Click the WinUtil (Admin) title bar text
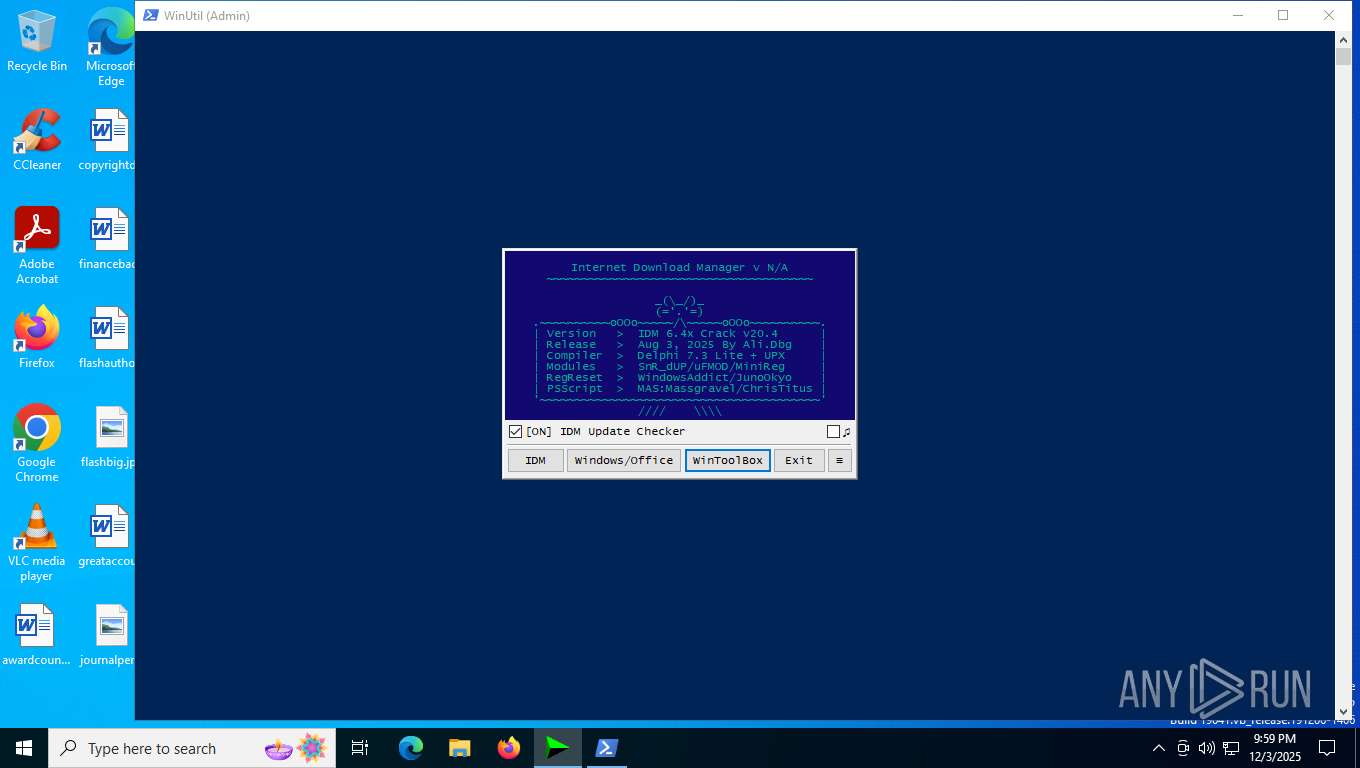Image resolution: width=1360 pixels, height=768 pixels. point(207,15)
